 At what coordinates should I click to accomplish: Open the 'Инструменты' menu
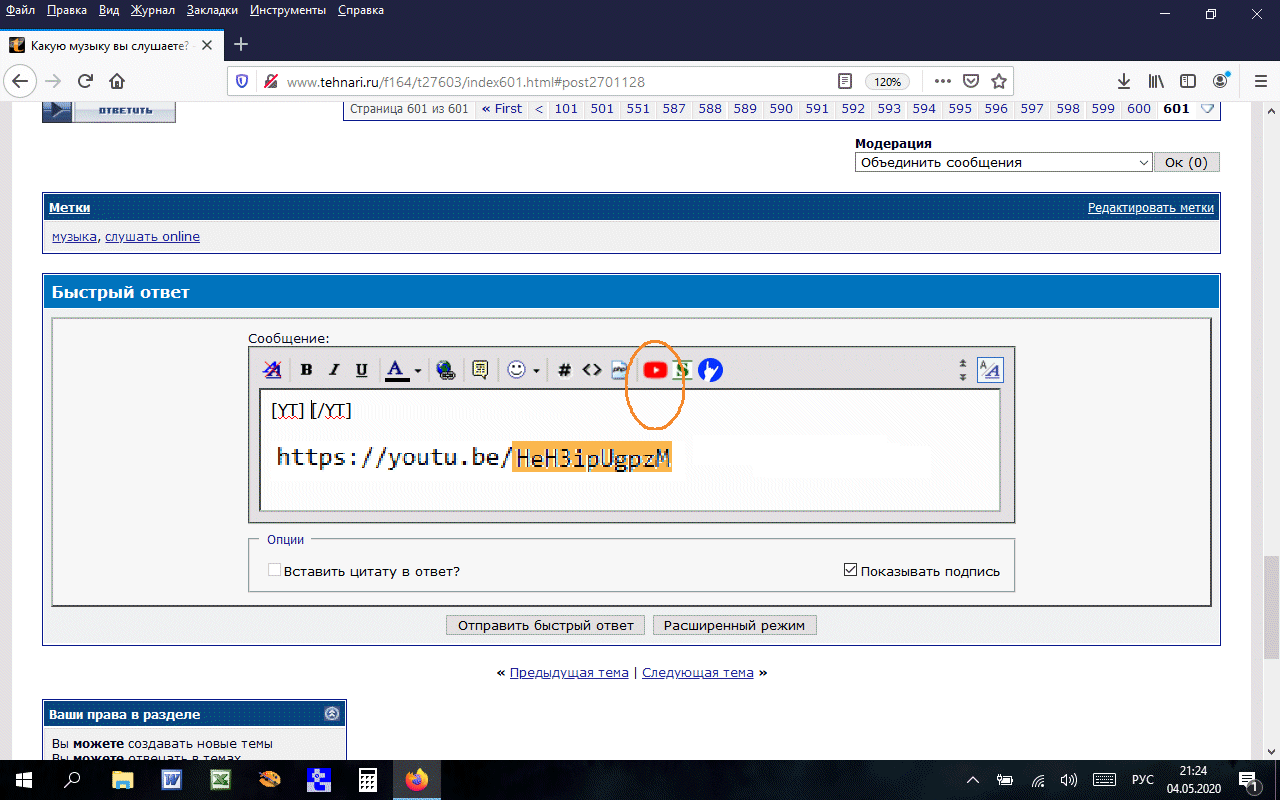tap(288, 10)
